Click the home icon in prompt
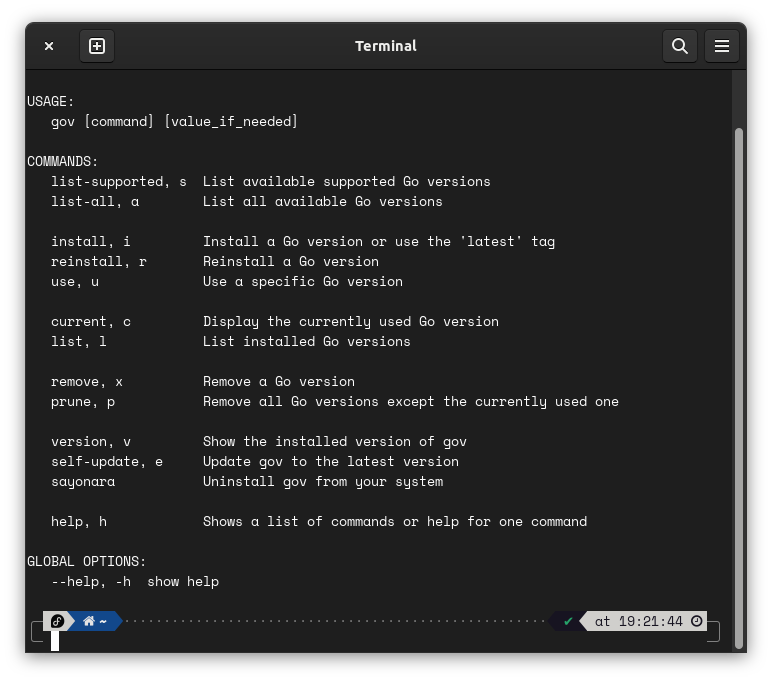 pos(89,621)
